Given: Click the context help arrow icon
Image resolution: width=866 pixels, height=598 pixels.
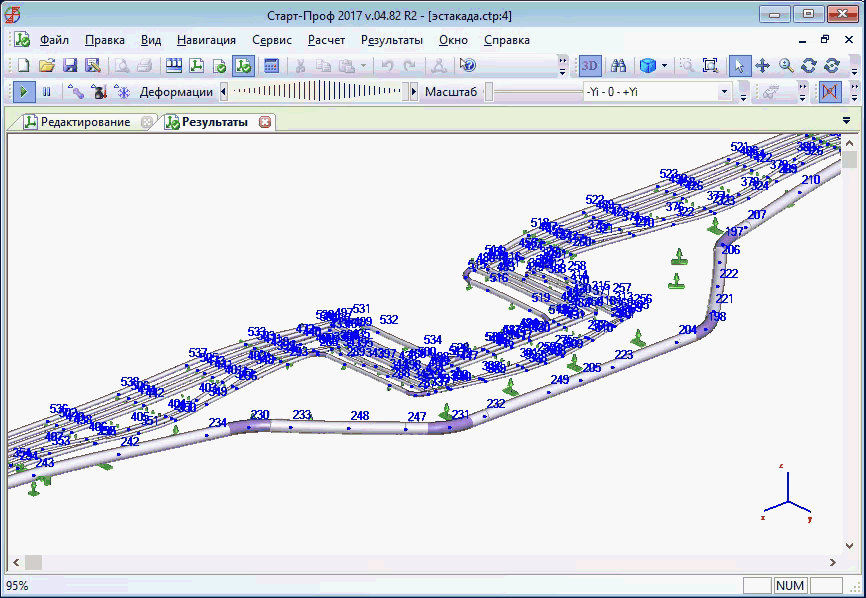Looking at the screenshot, I should coord(467,65).
